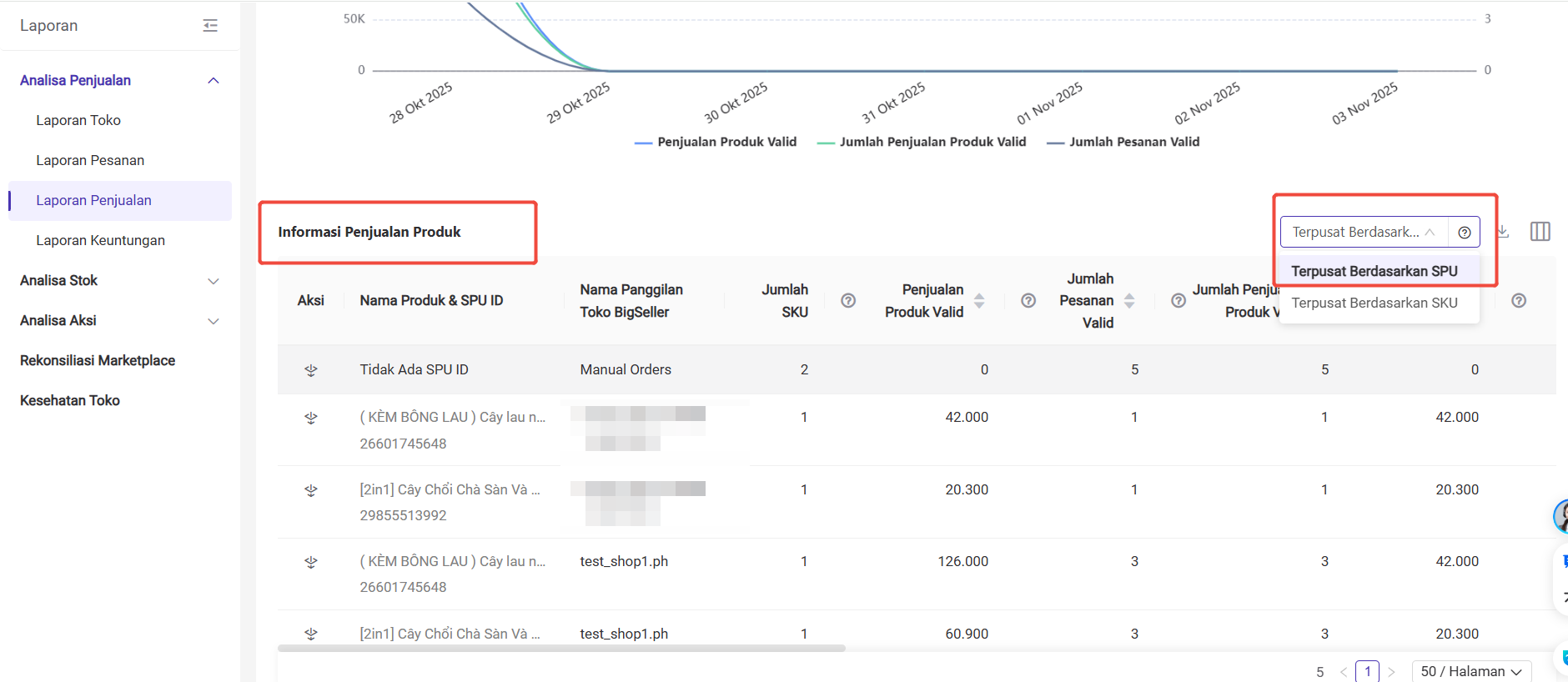The height and width of the screenshot is (682, 1568).
Task: Toggle Jumlah Pesanan Valid chart legend
Action: coord(1123,143)
